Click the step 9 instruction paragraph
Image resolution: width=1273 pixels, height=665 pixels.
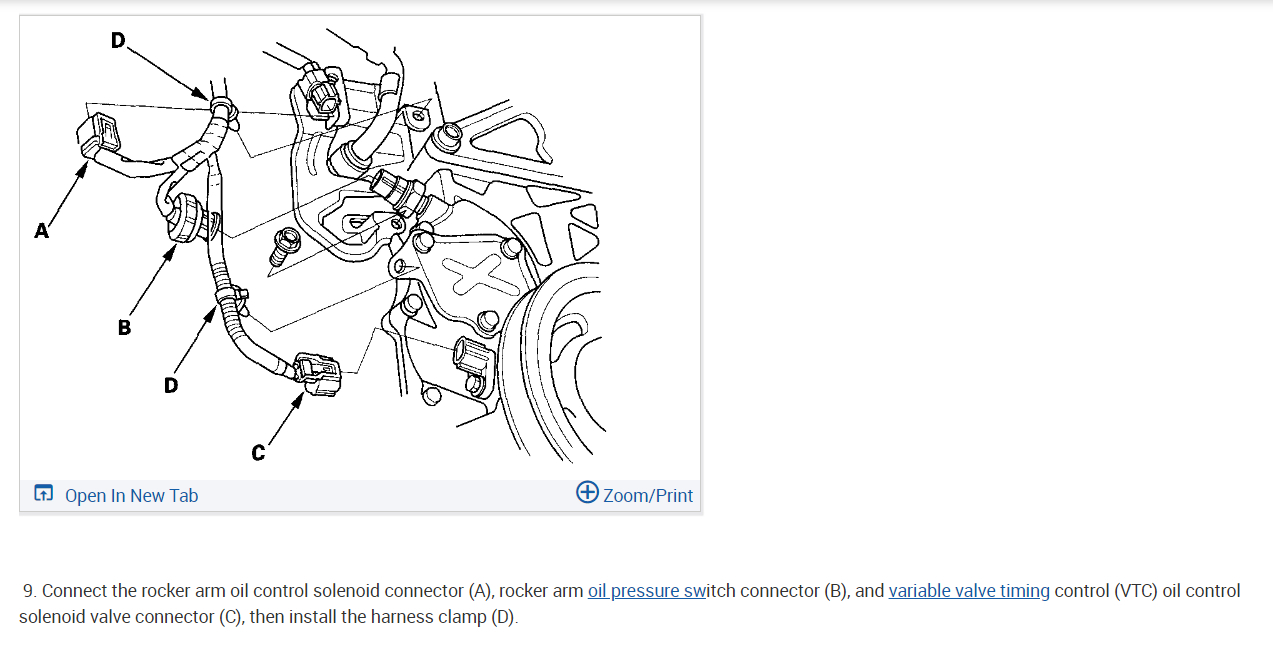point(630,603)
